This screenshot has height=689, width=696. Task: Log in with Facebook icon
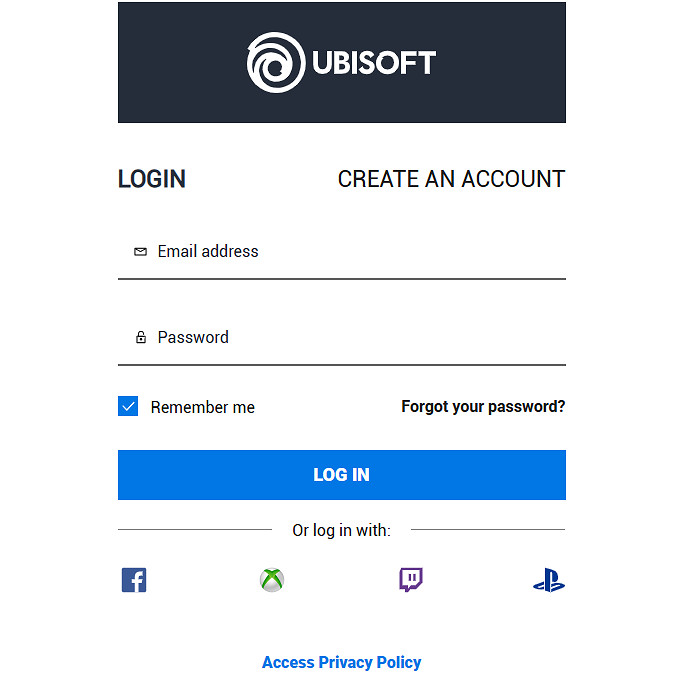point(134,580)
